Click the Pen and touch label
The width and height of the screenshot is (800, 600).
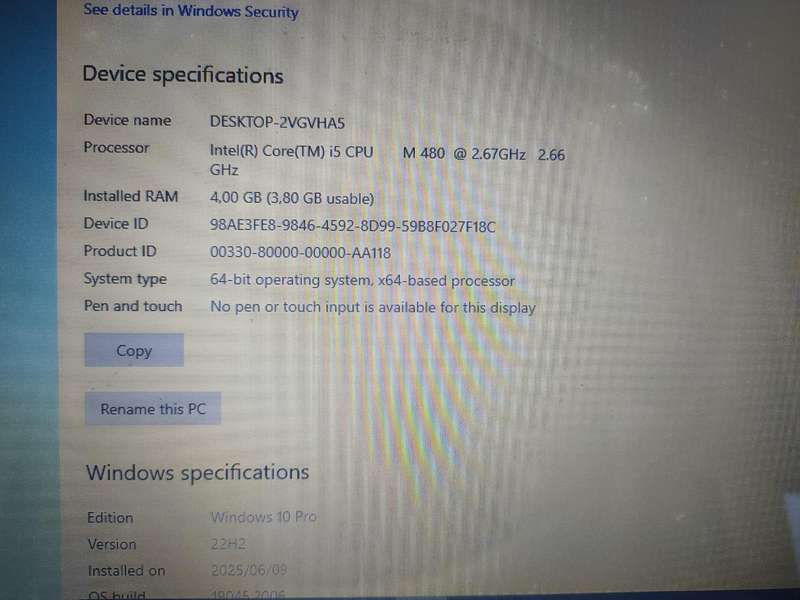133,306
